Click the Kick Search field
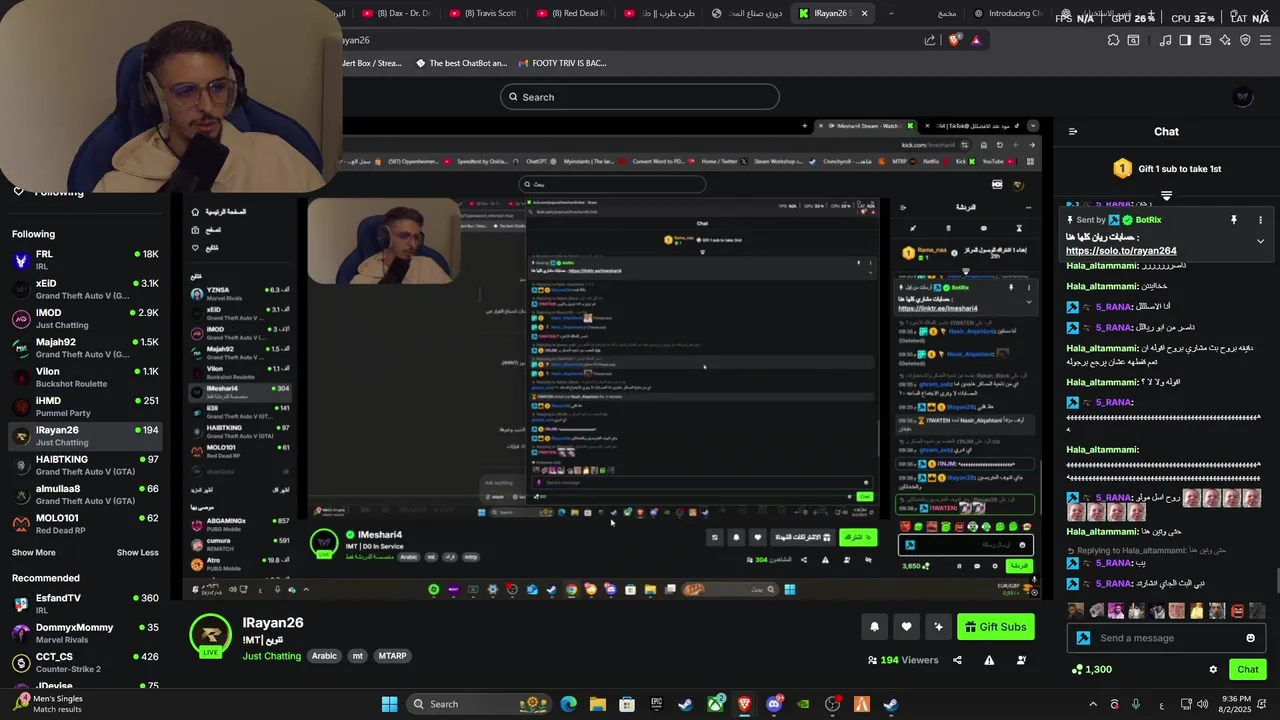 tap(640, 97)
